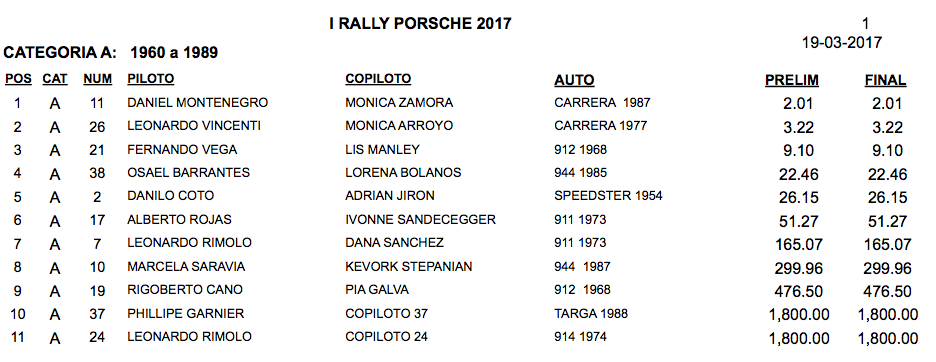Select pilot RIGOBERTO CANO
This screenshot has height=362, width=936.
tap(185, 290)
